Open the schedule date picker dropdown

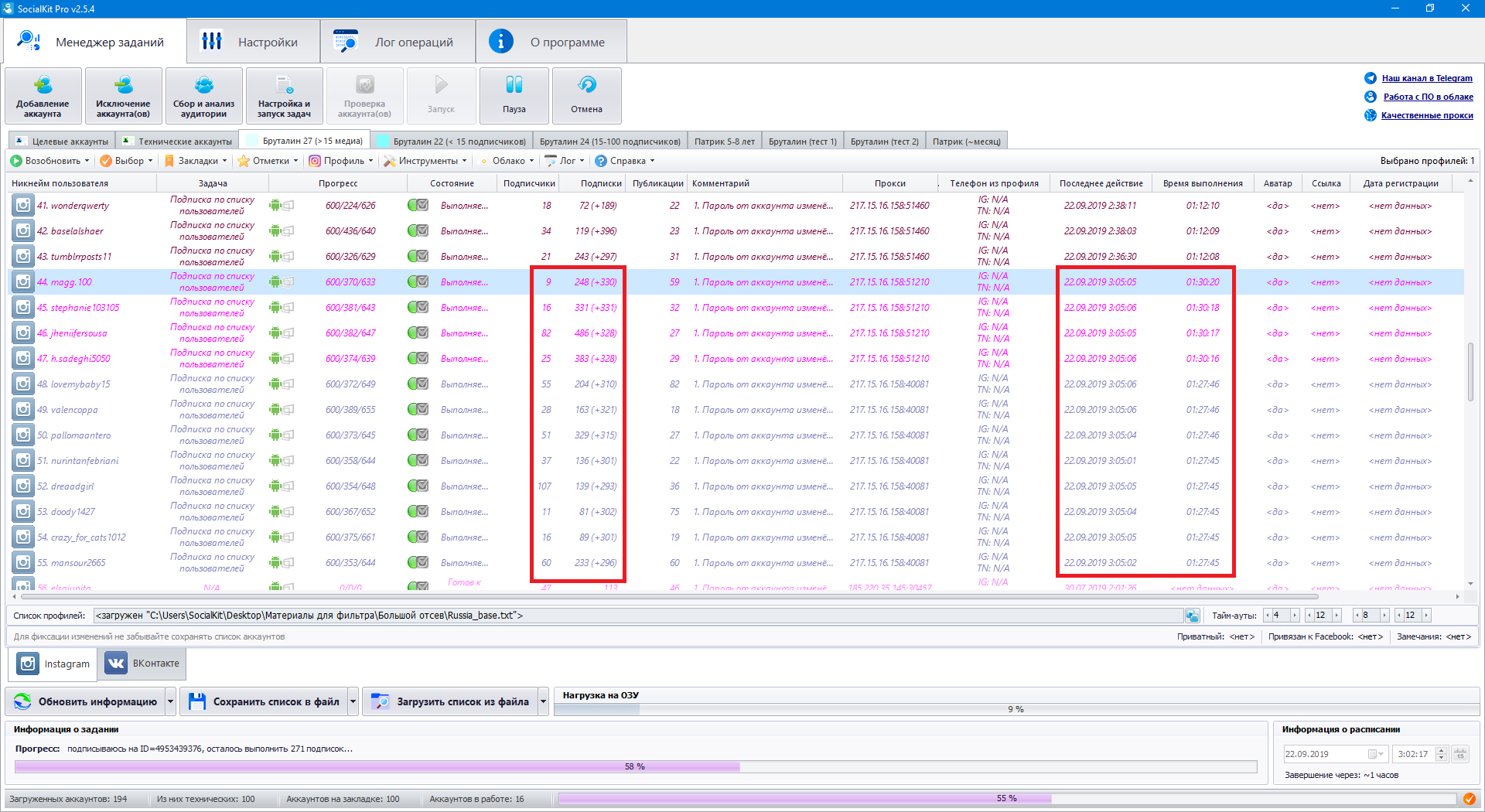point(1376,754)
